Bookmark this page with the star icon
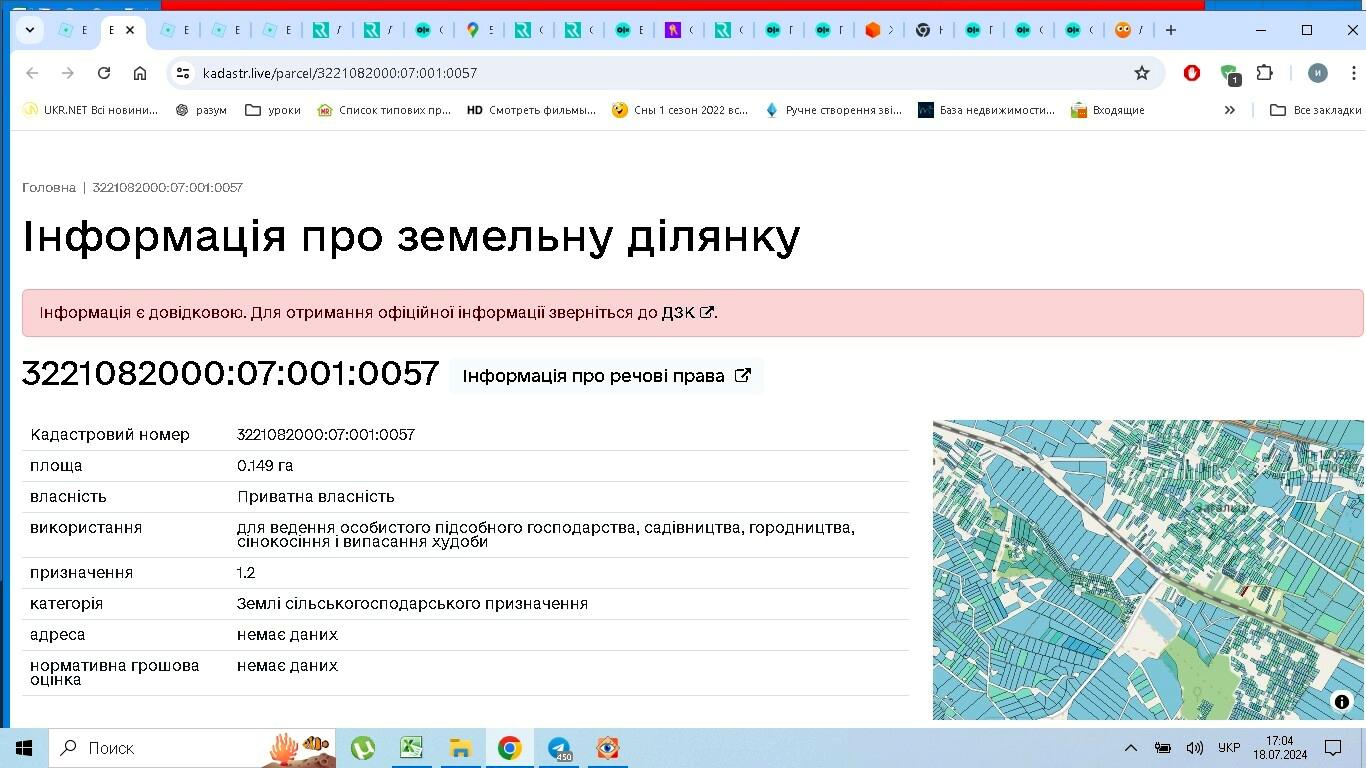1366x768 pixels. (x=1141, y=73)
